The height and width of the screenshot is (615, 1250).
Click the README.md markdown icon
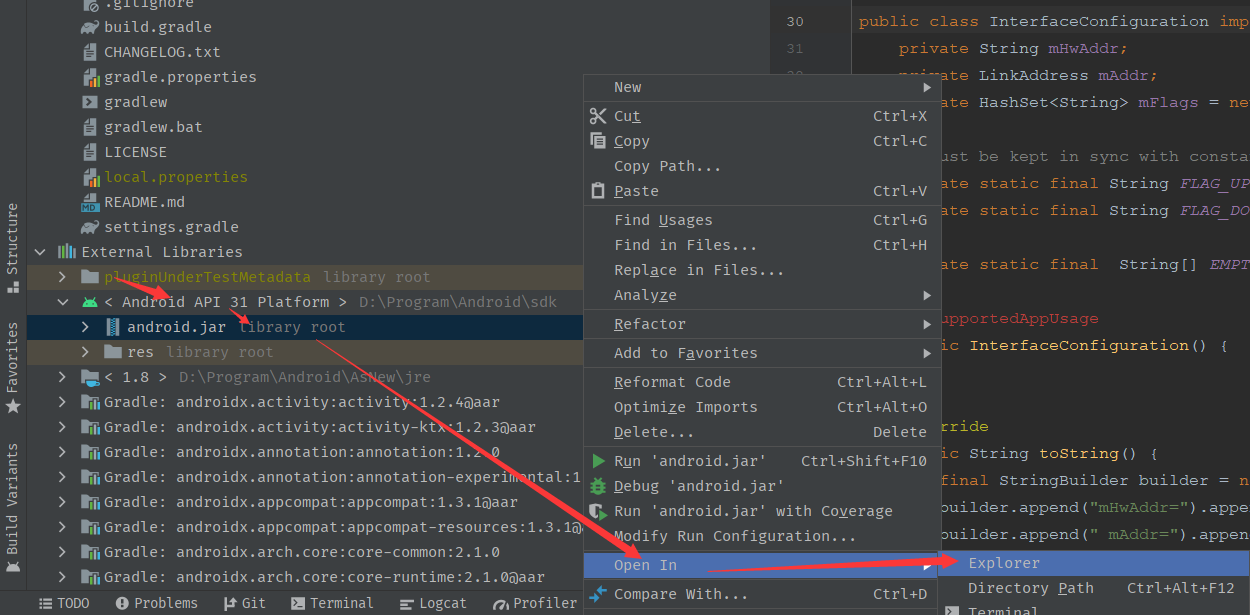[89, 202]
